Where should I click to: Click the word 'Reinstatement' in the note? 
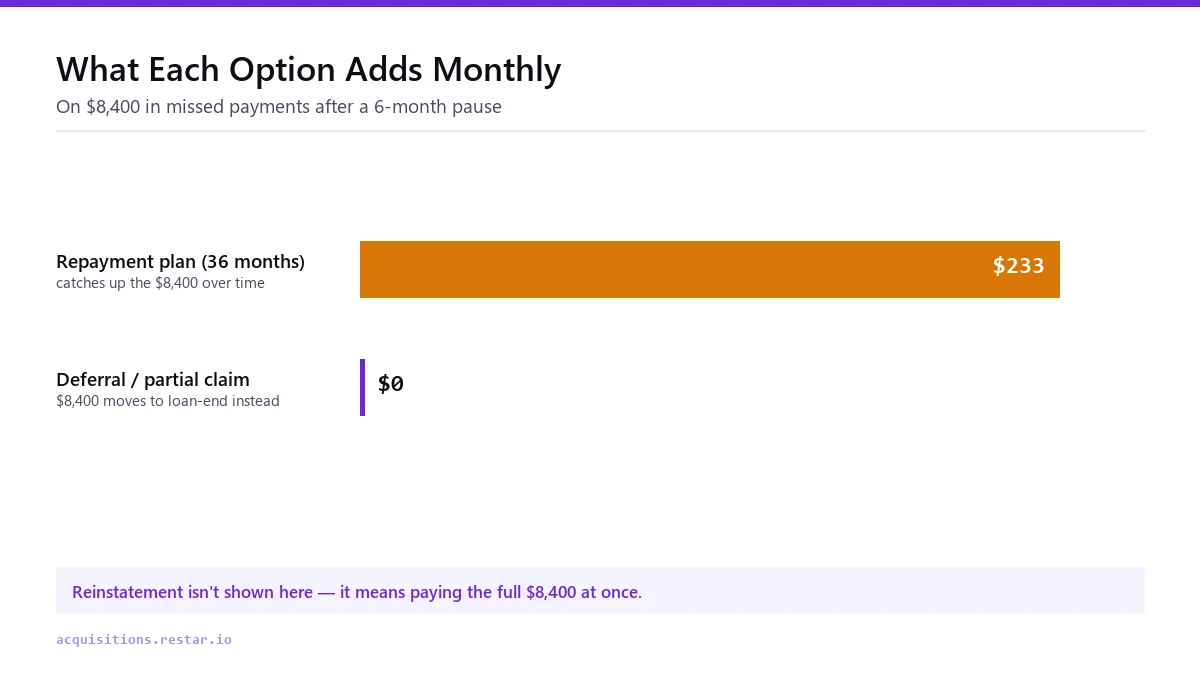pyautogui.click(x=128, y=592)
